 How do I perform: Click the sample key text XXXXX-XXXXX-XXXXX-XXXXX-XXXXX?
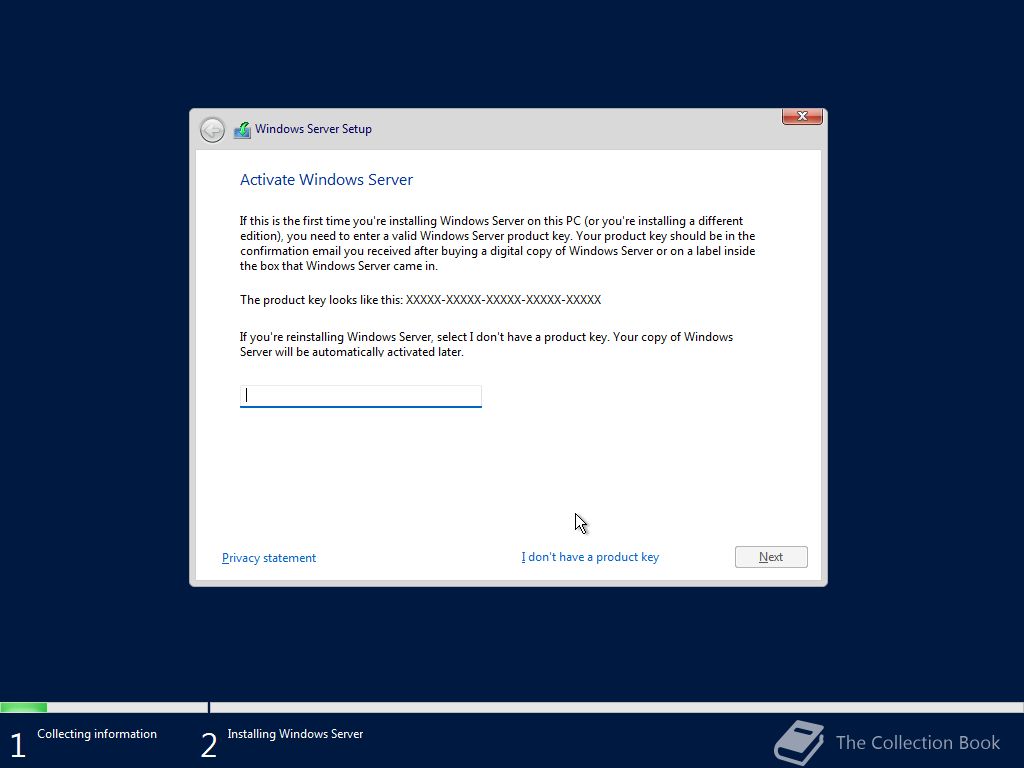coord(504,300)
